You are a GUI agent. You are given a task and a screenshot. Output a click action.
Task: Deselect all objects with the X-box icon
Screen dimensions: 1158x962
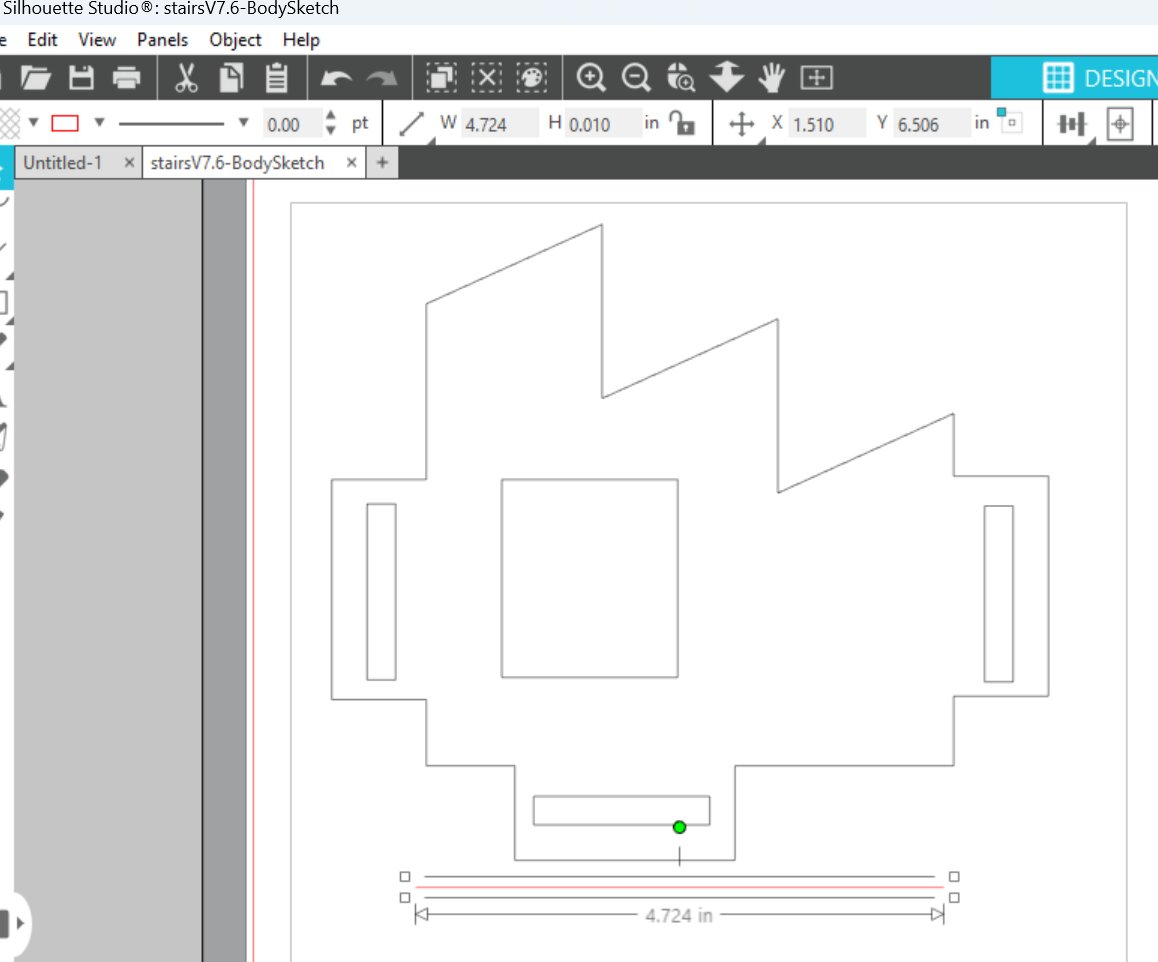pos(487,78)
